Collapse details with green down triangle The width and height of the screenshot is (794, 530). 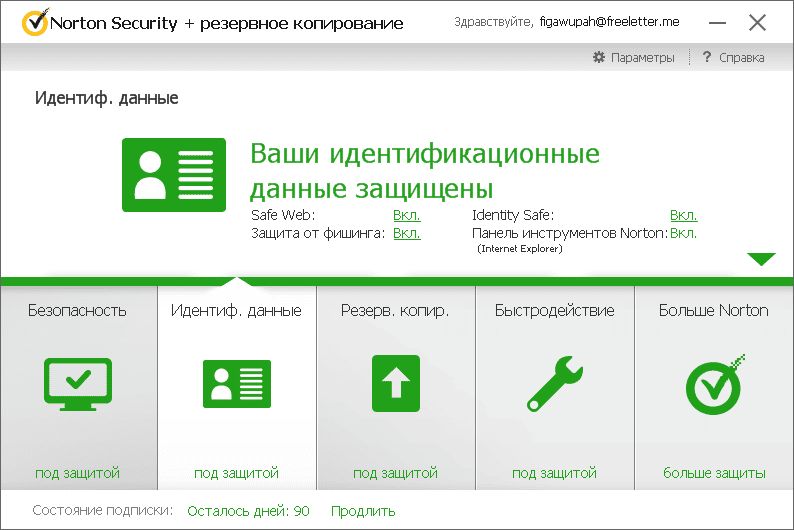(761, 259)
